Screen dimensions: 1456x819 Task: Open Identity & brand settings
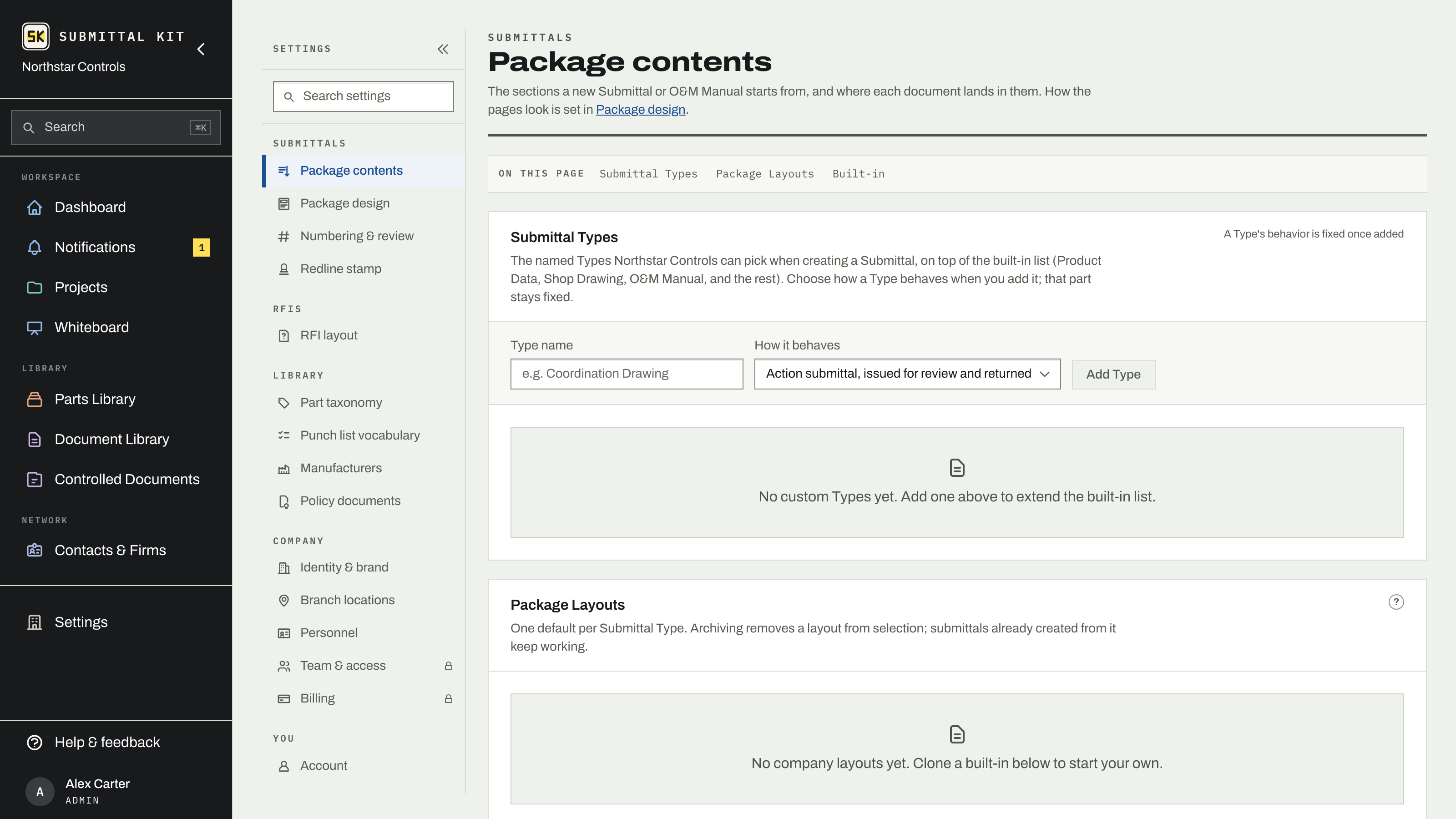point(364,567)
